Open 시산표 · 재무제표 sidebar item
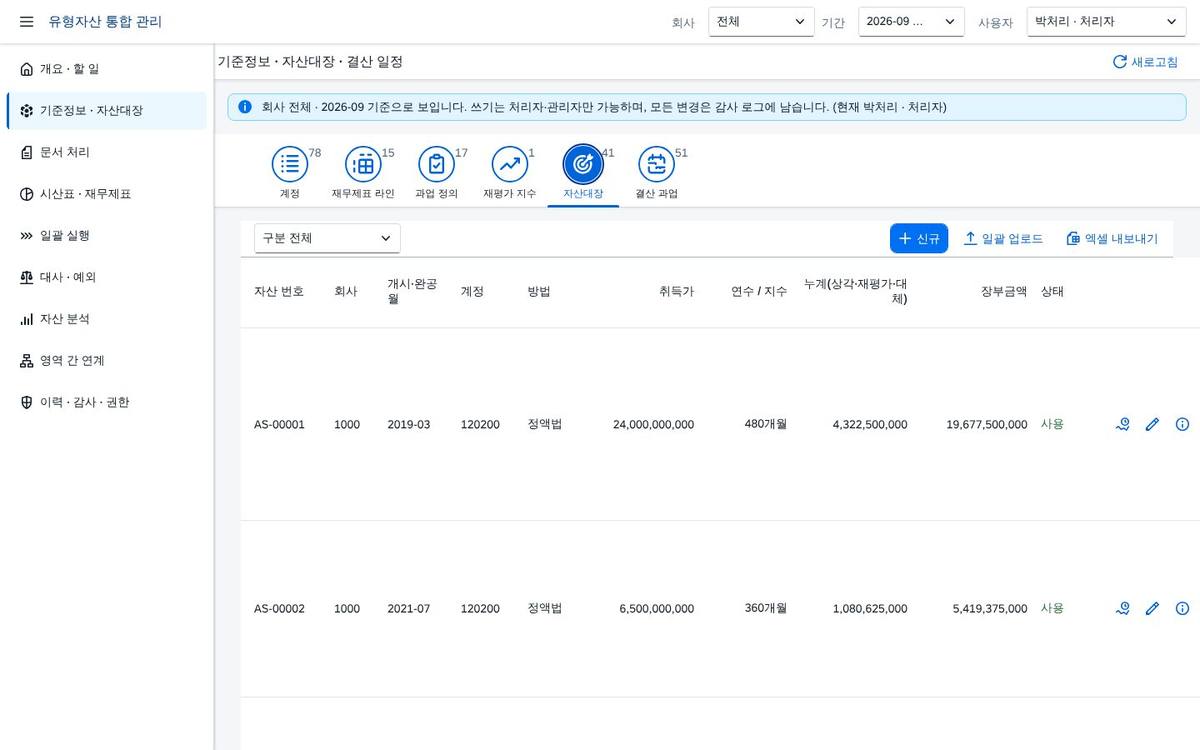Image resolution: width=1200 pixels, height=750 pixels. (107, 194)
